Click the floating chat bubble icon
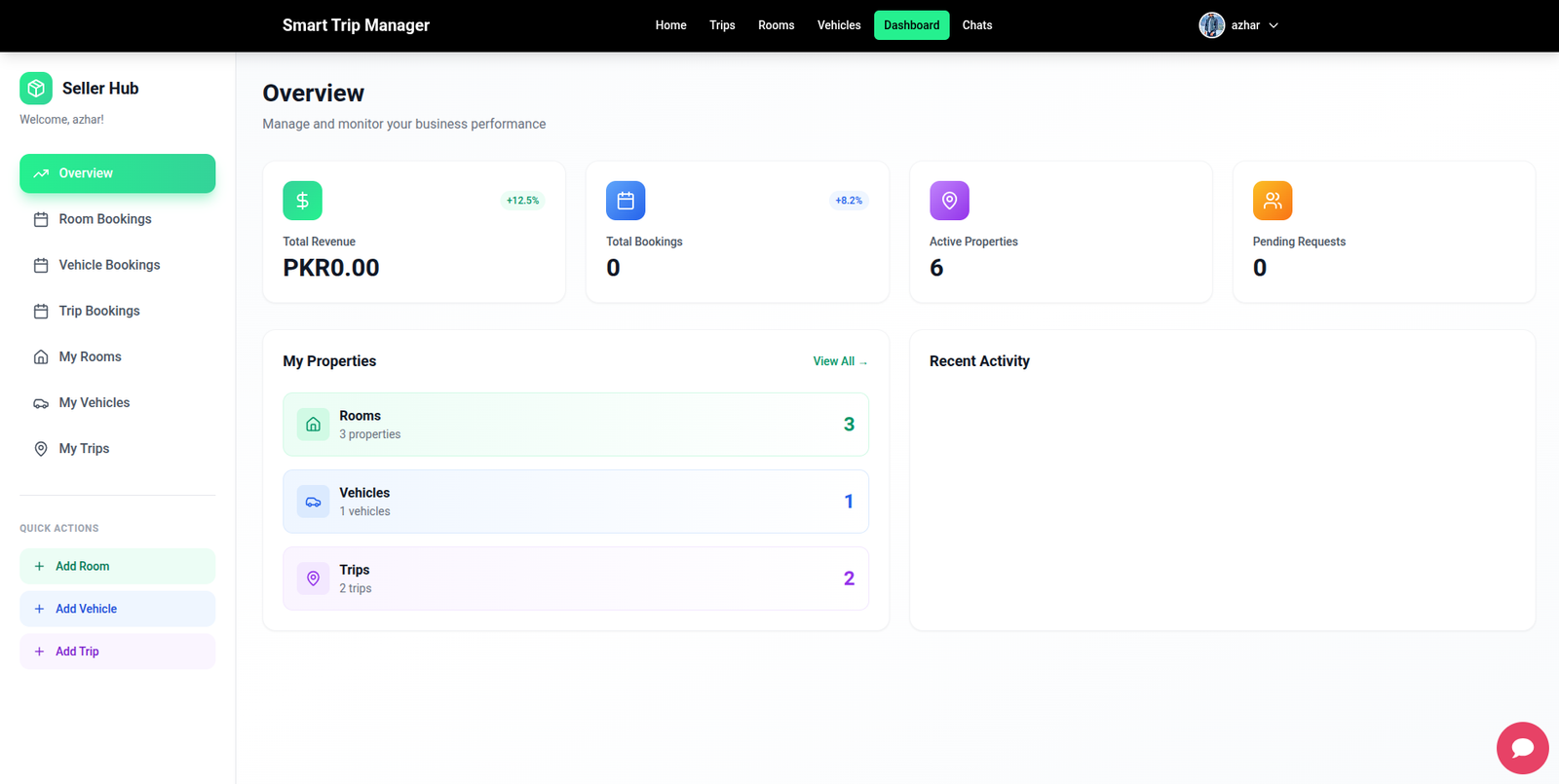This screenshot has width=1559, height=784. tap(1522, 748)
